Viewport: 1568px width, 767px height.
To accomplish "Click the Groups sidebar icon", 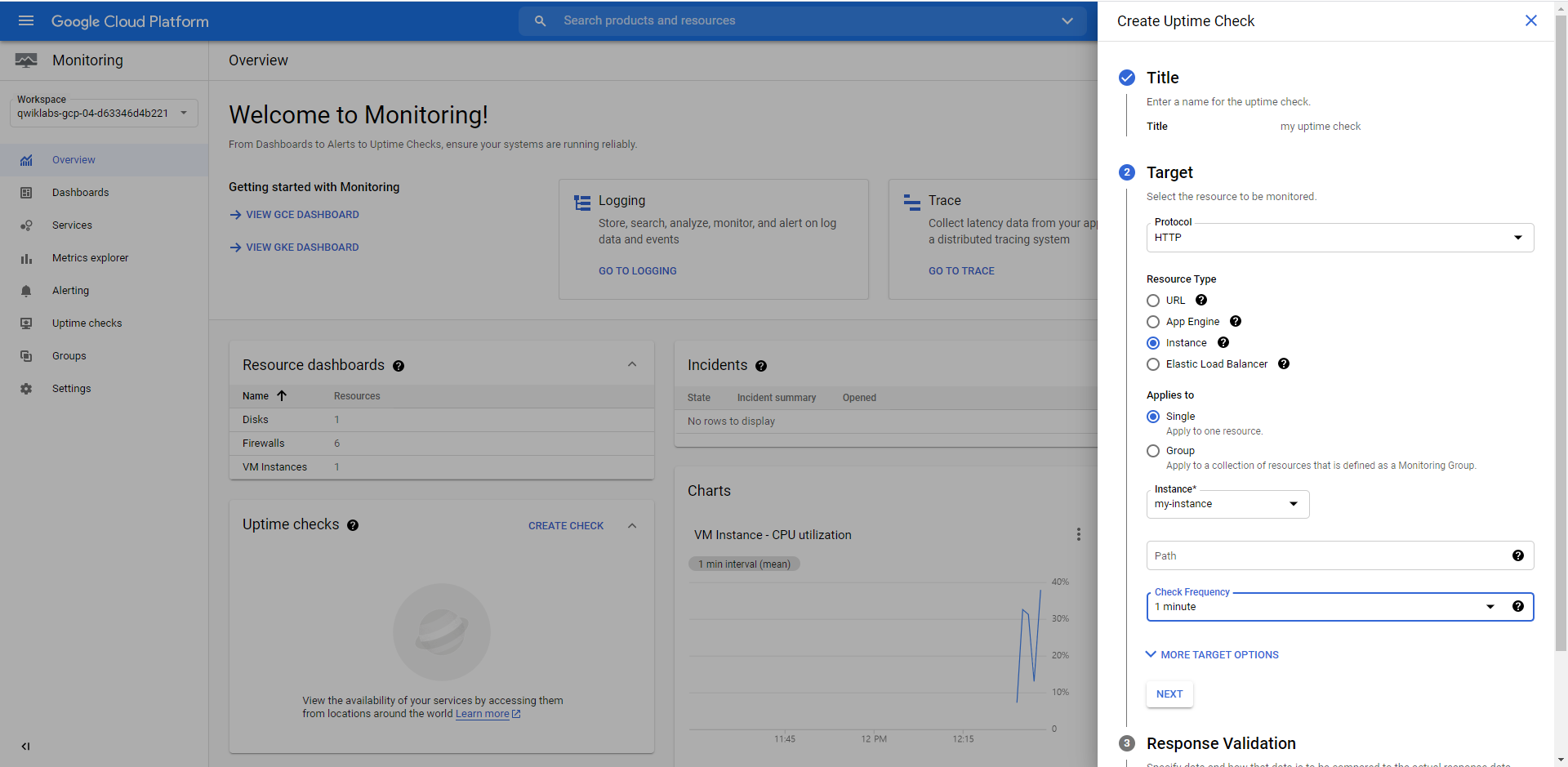I will coord(26,356).
